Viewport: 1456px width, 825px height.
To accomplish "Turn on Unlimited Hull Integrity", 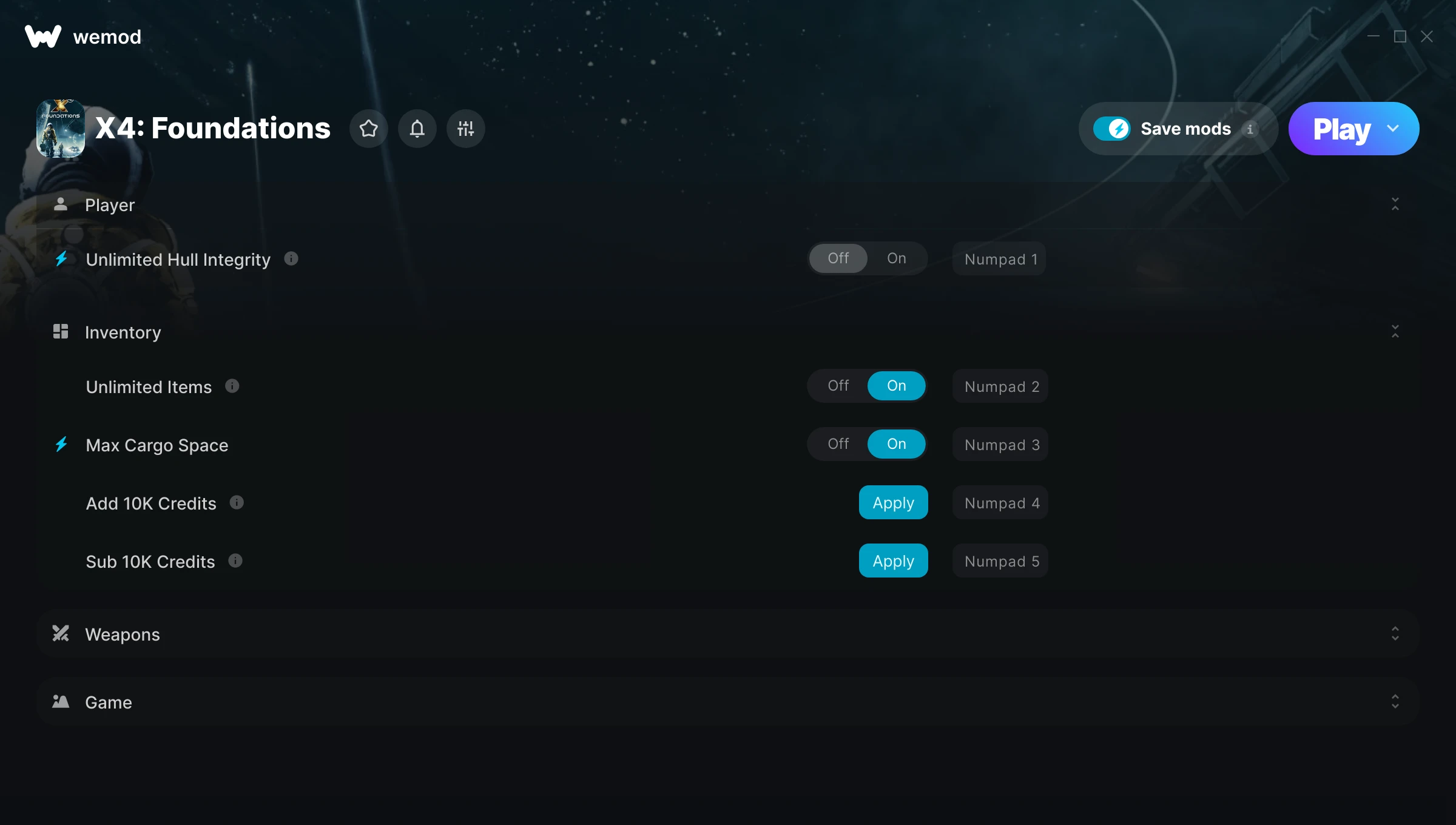I will (x=896, y=258).
